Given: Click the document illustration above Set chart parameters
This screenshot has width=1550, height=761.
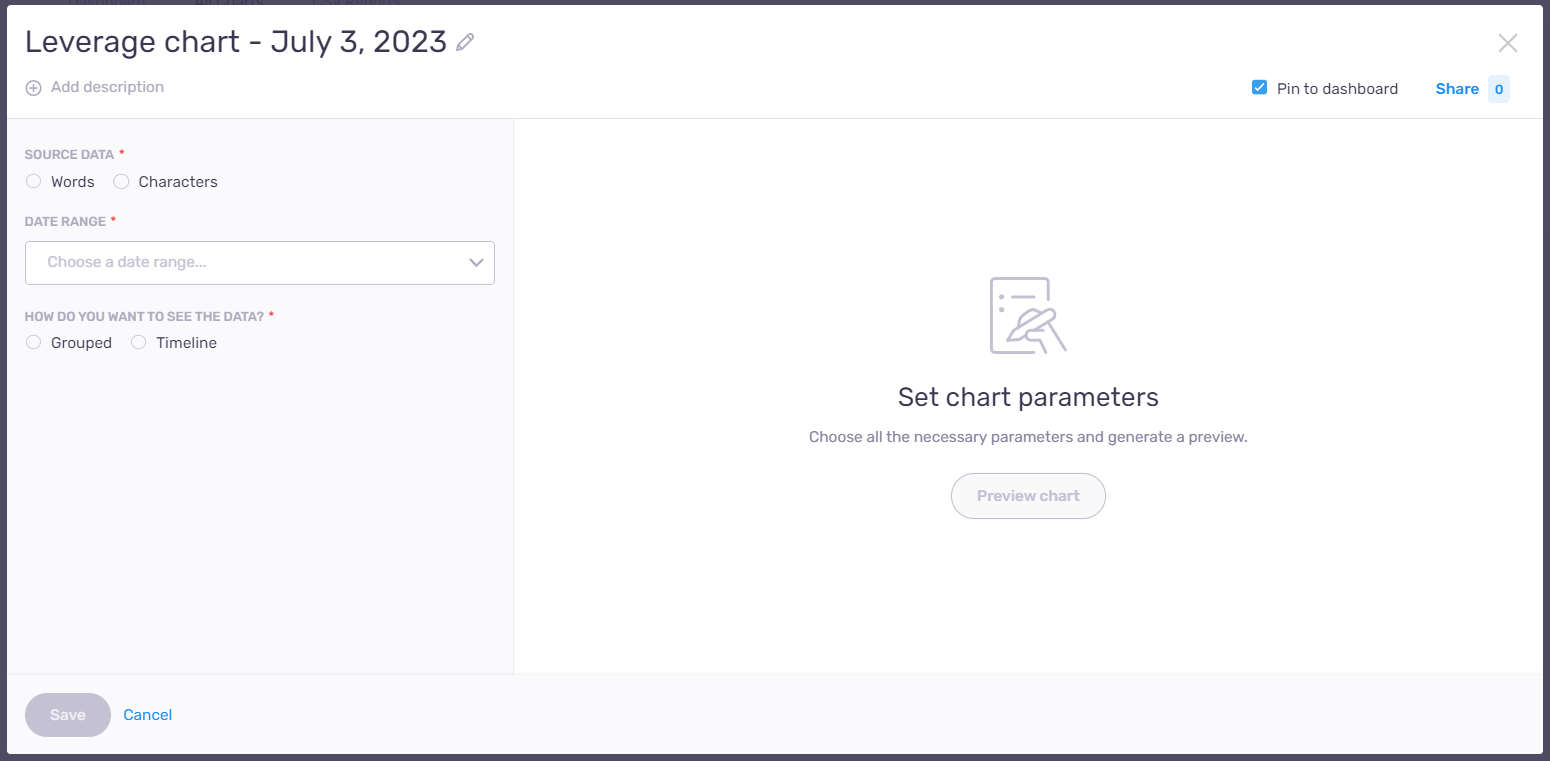Looking at the screenshot, I should click(1028, 315).
